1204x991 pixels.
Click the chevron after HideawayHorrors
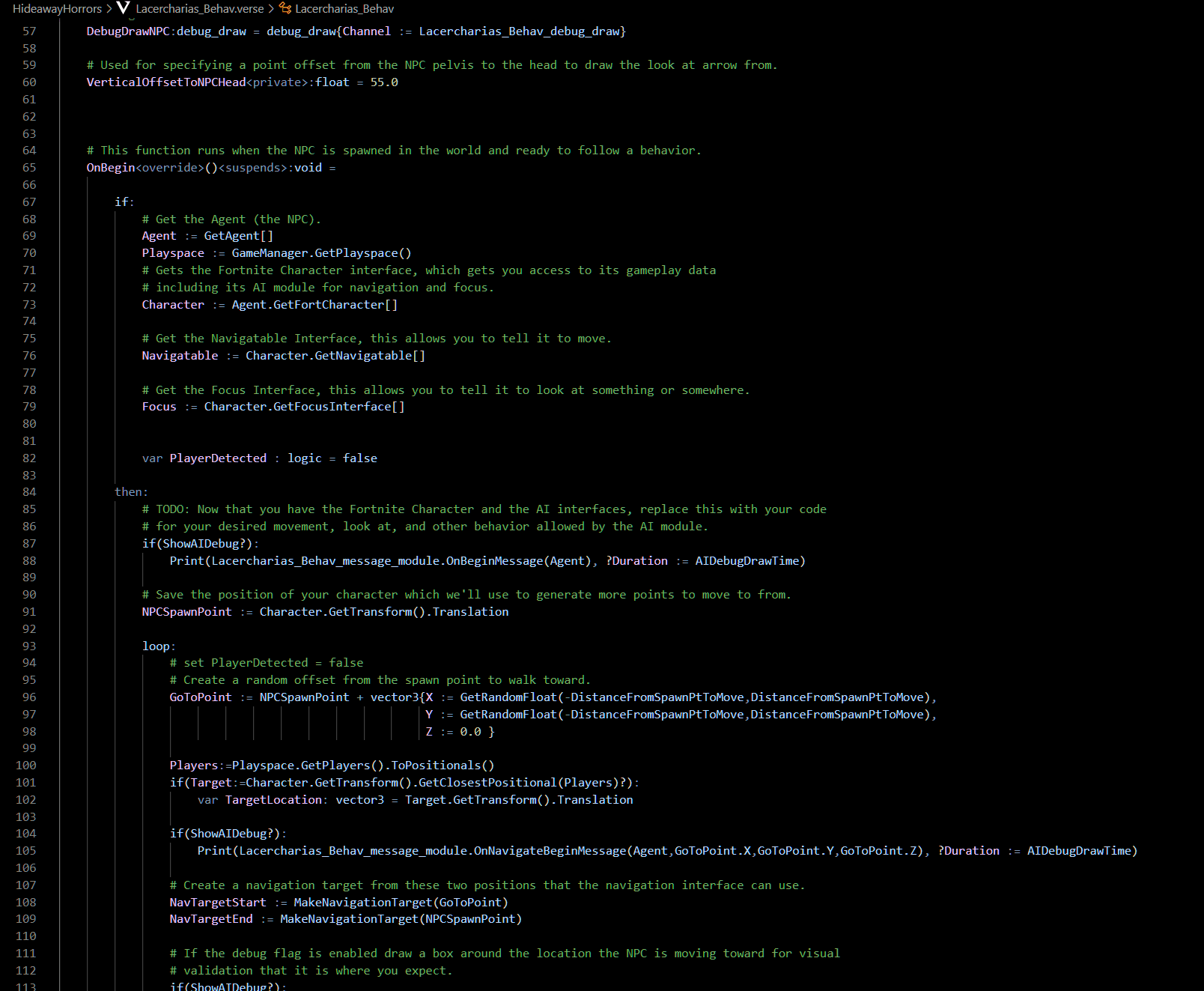coord(109,9)
